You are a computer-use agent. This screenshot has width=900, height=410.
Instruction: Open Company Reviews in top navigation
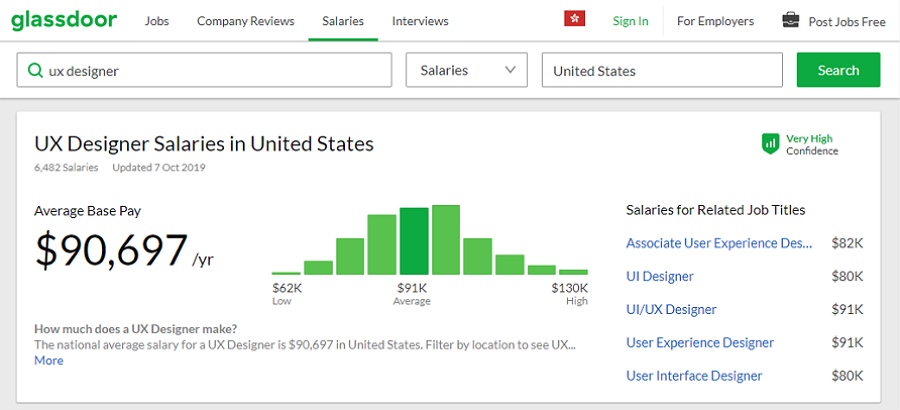[246, 21]
